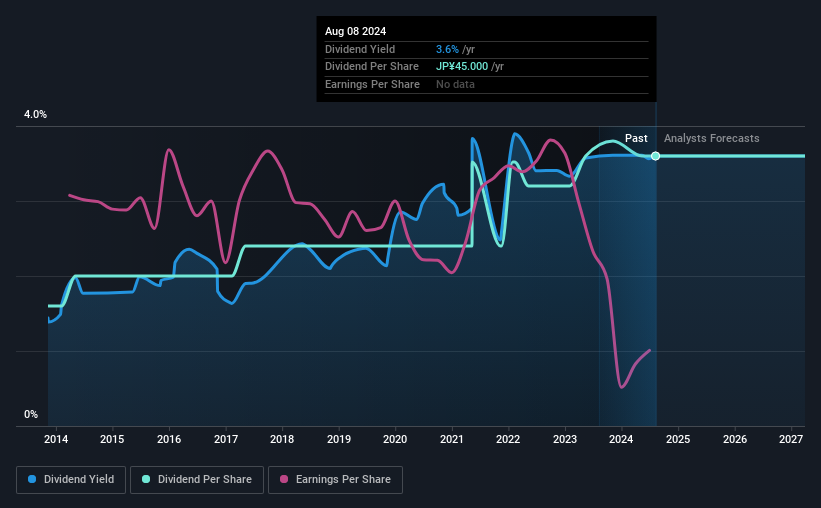Click the 3.6% dividend yield value in tooltip
The height and width of the screenshot is (508, 821).
[447, 49]
